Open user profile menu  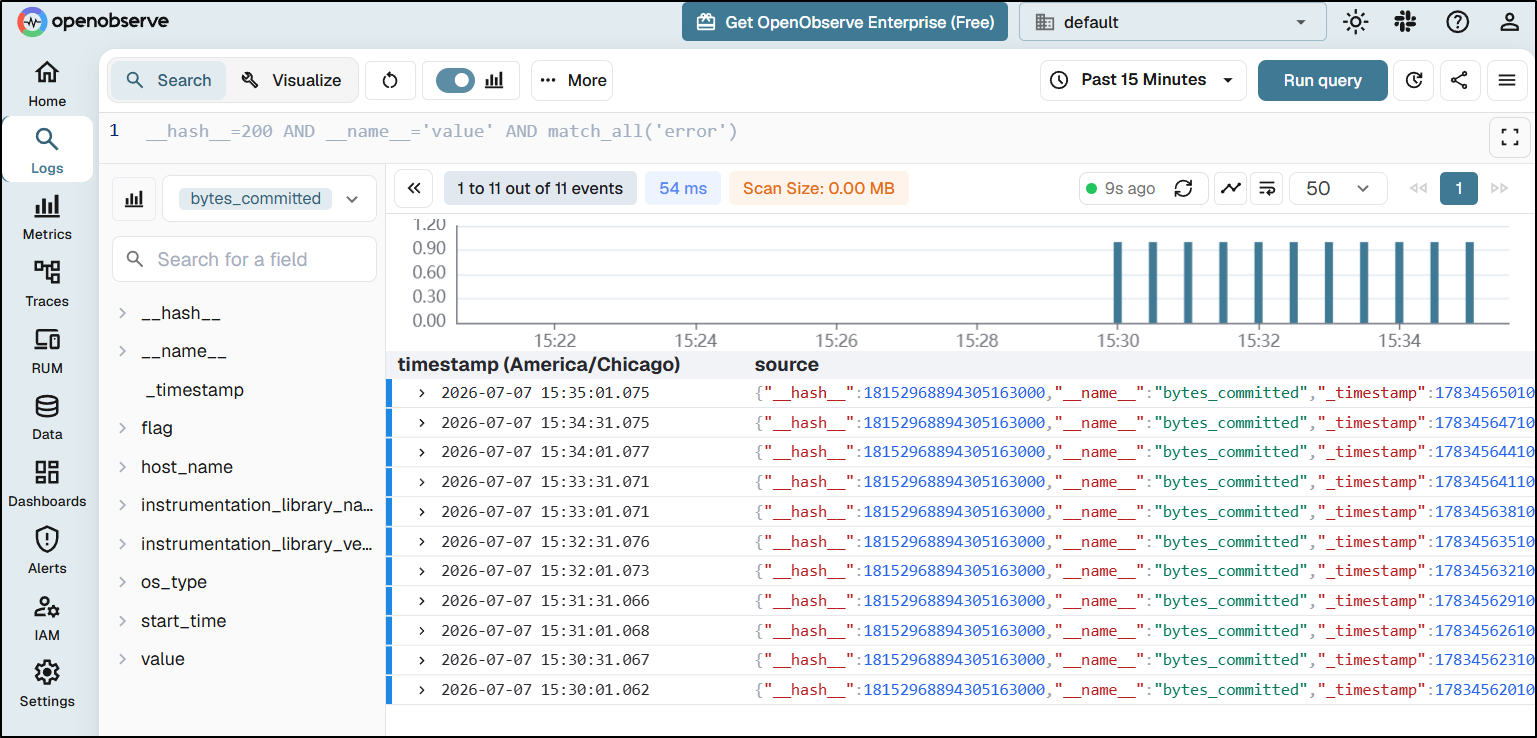pyautogui.click(x=1510, y=22)
